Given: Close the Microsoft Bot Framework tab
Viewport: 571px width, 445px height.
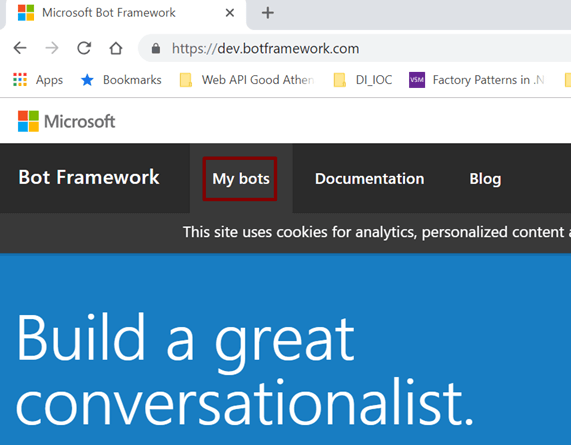Looking at the screenshot, I should click(230, 13).
